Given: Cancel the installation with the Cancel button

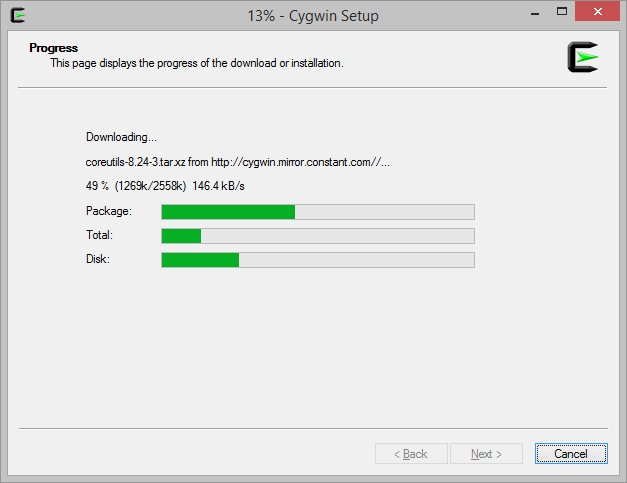Looking at the screenshot, I should click(x=571, y=453).
